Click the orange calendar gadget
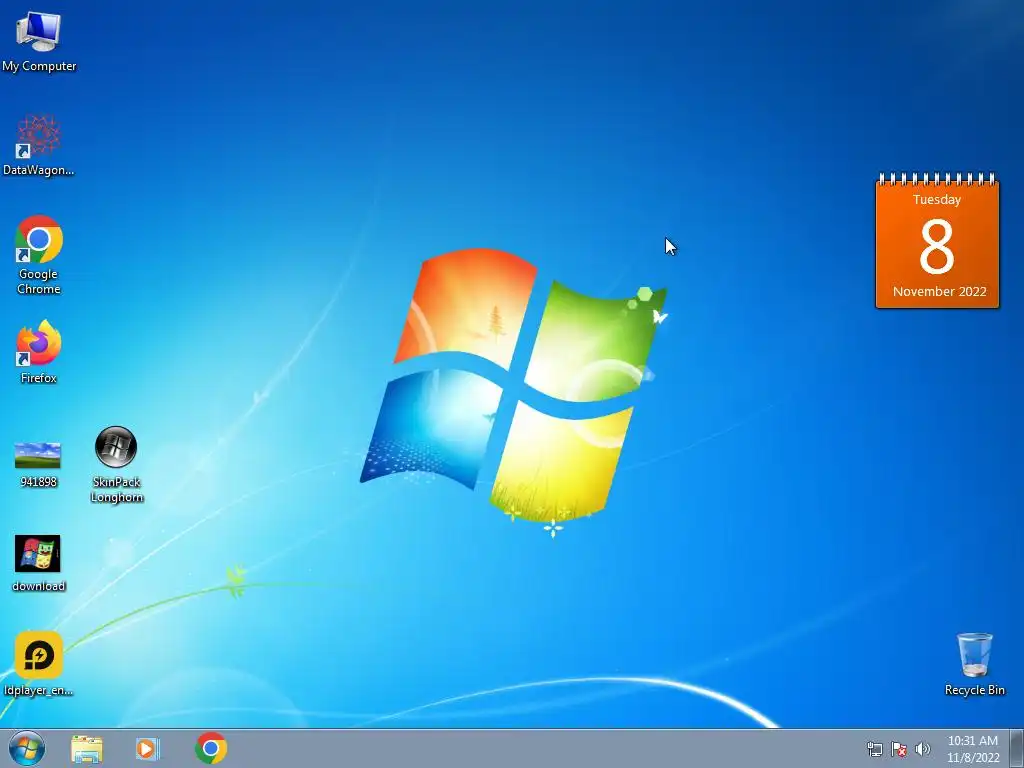Image resolution: width=1024 pixels, height=768 pixels. tap(937, 240)
